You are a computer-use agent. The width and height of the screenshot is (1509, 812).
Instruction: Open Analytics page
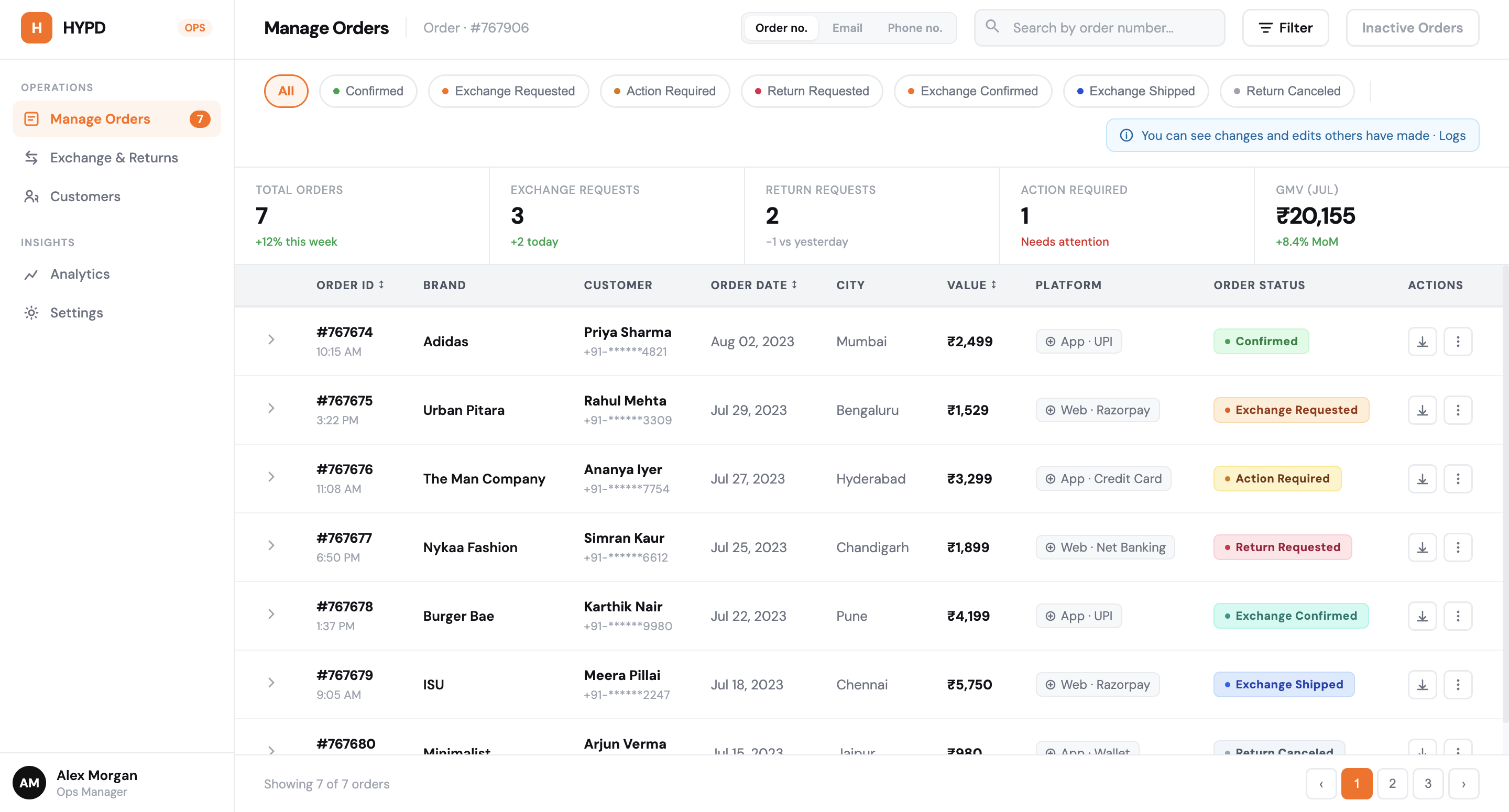116,274
